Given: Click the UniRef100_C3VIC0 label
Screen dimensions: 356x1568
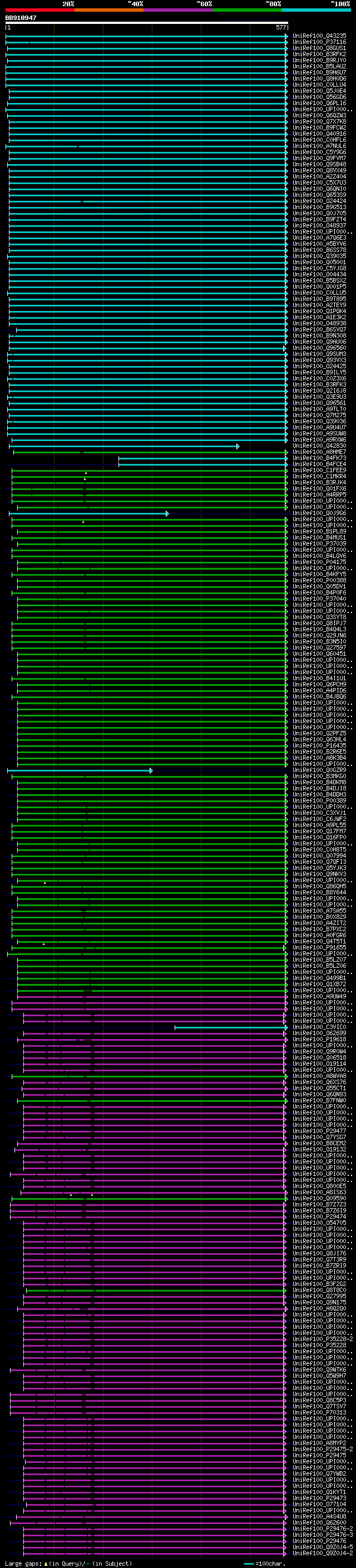Looking at the screenshot, I should click(x=319, y=1027).
